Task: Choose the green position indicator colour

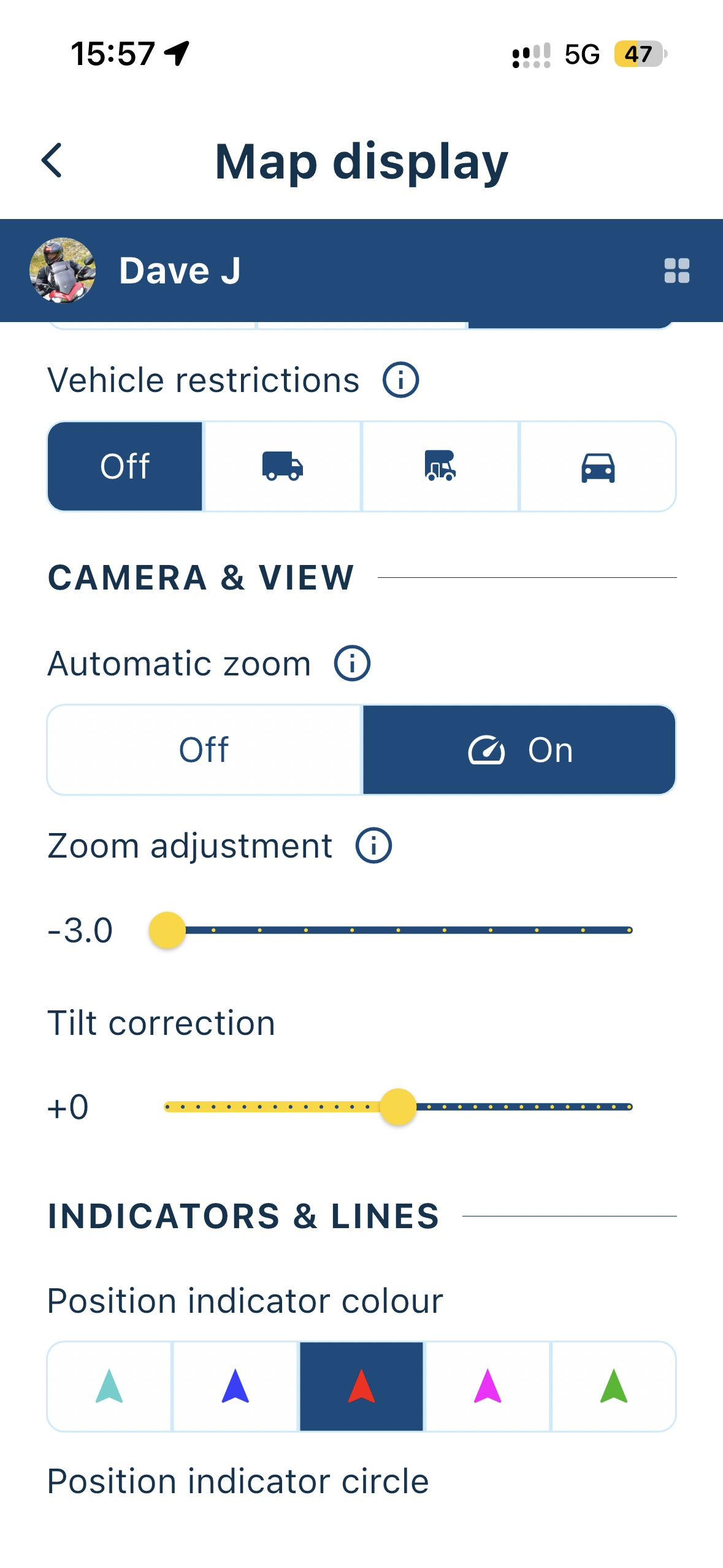Action: pyautogui.click(x=614, y=1386)
